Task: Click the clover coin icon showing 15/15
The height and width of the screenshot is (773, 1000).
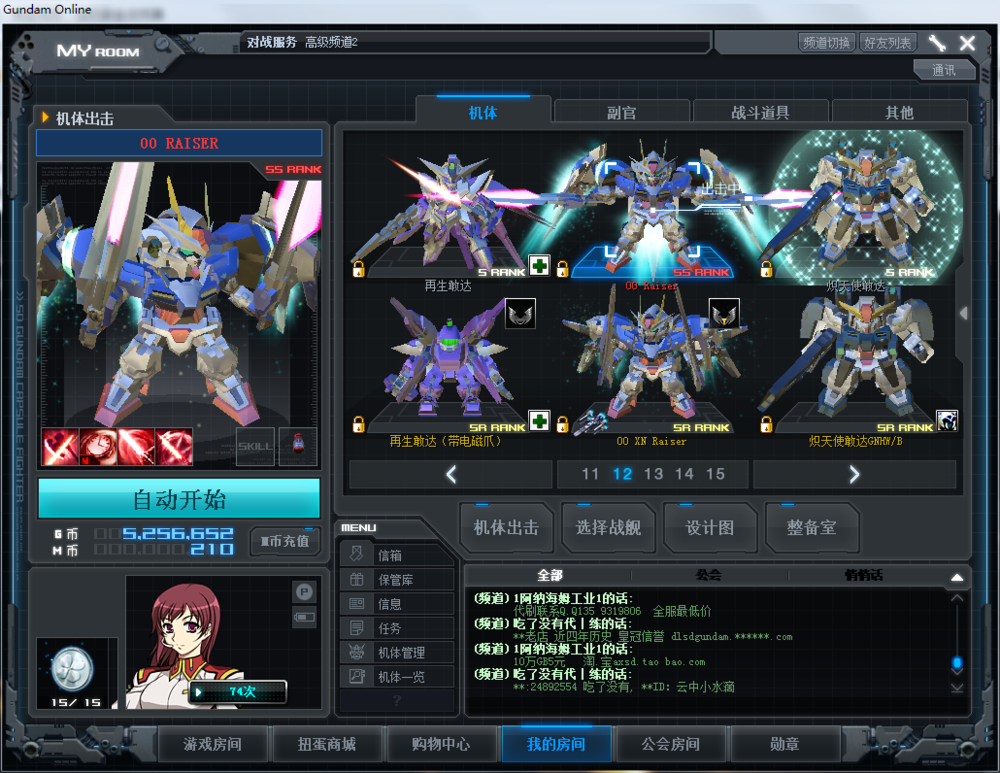Action: click(x=72, y=669)
